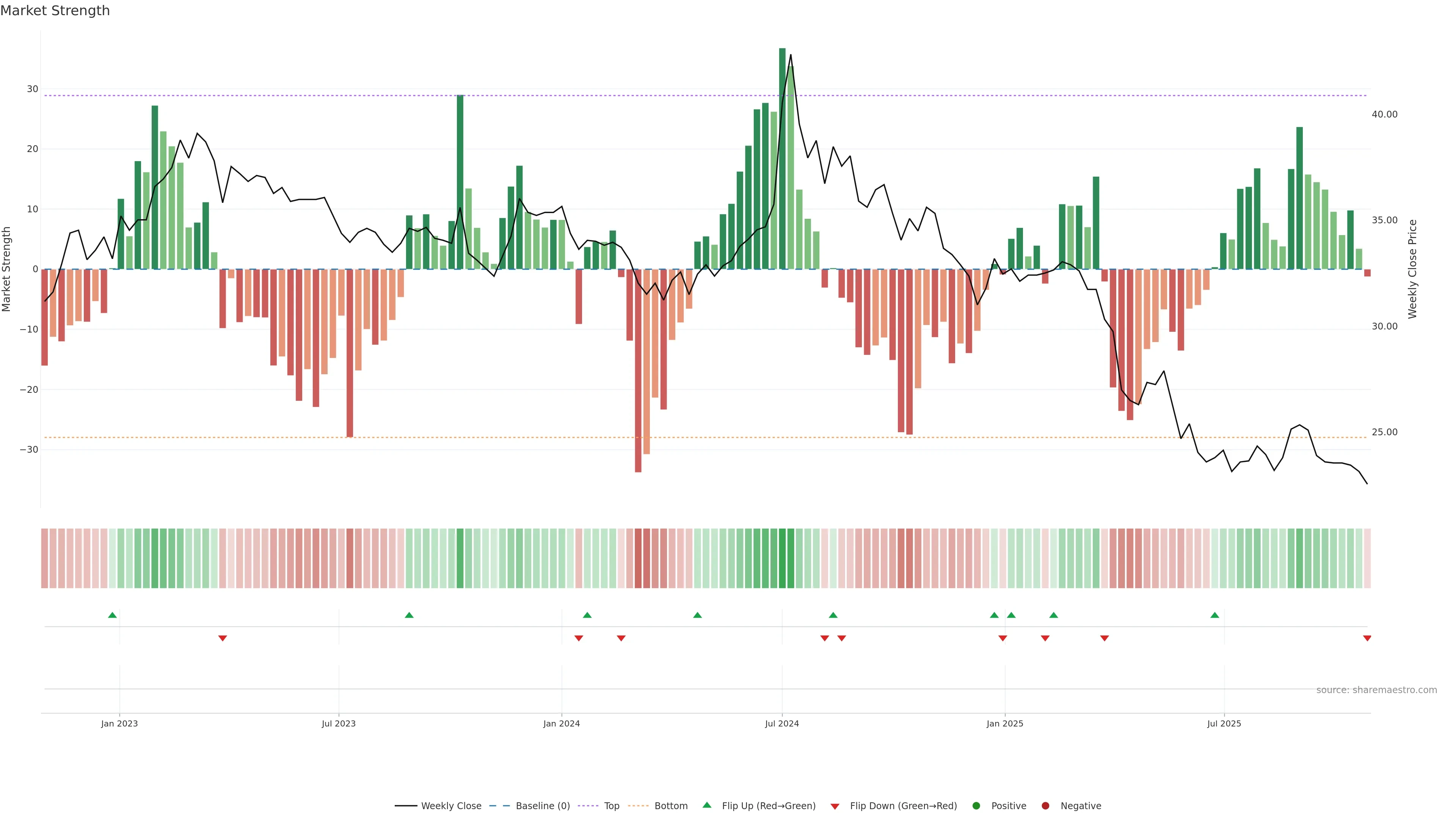This screenshot has height=819, width=1456.
Task: Click the Weekly Close Price axis title
Action: click(x=1412, y=269)
